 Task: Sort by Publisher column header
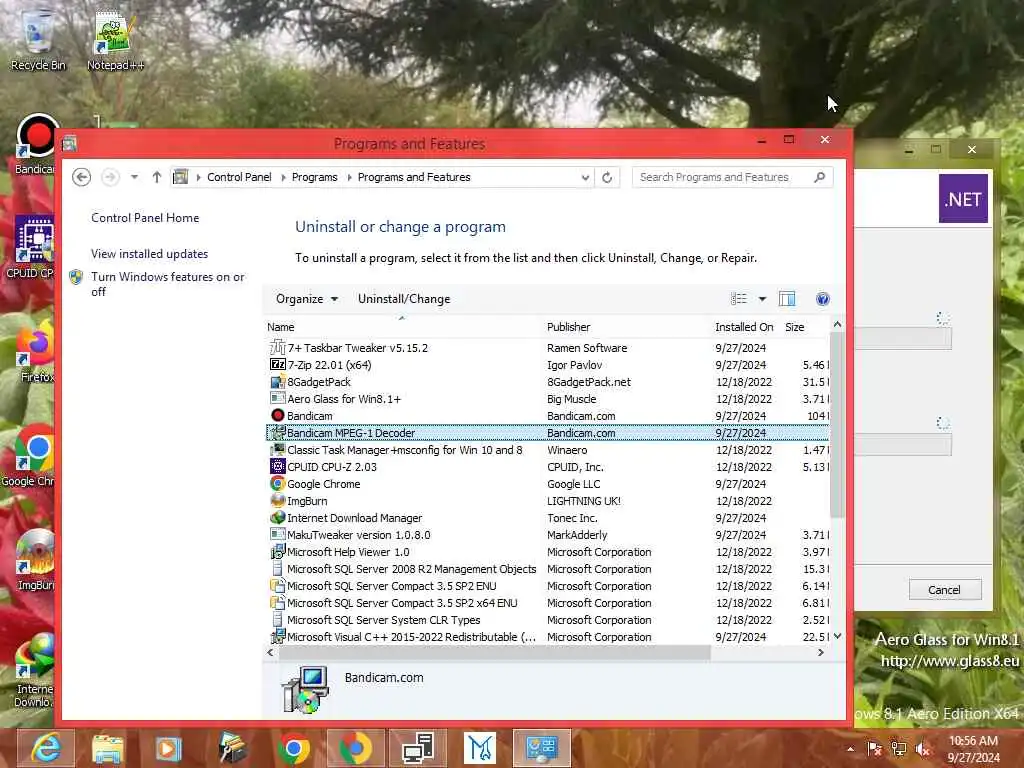click(626, 327)
